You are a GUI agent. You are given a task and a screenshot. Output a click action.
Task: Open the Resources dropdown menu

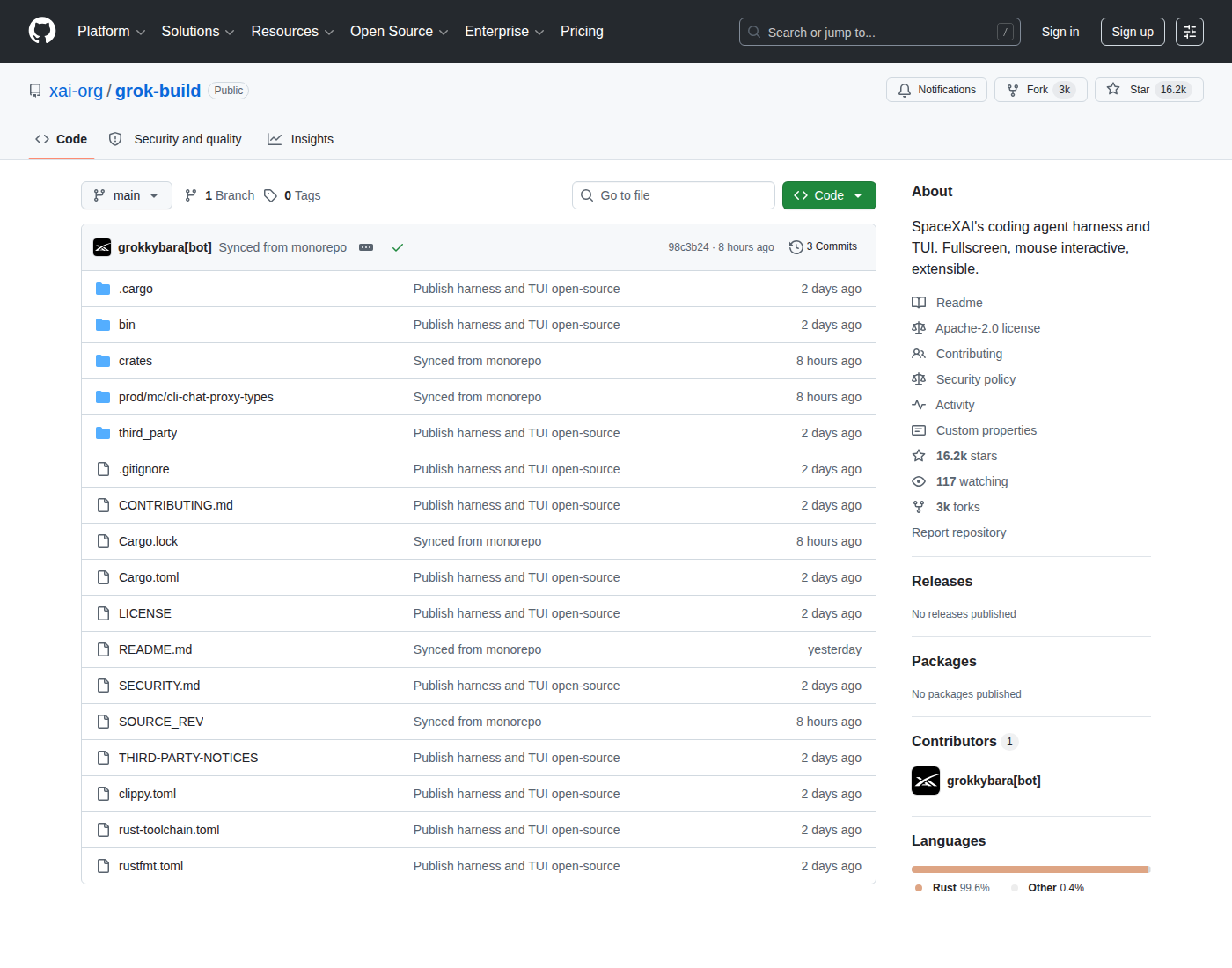(292, 32)
